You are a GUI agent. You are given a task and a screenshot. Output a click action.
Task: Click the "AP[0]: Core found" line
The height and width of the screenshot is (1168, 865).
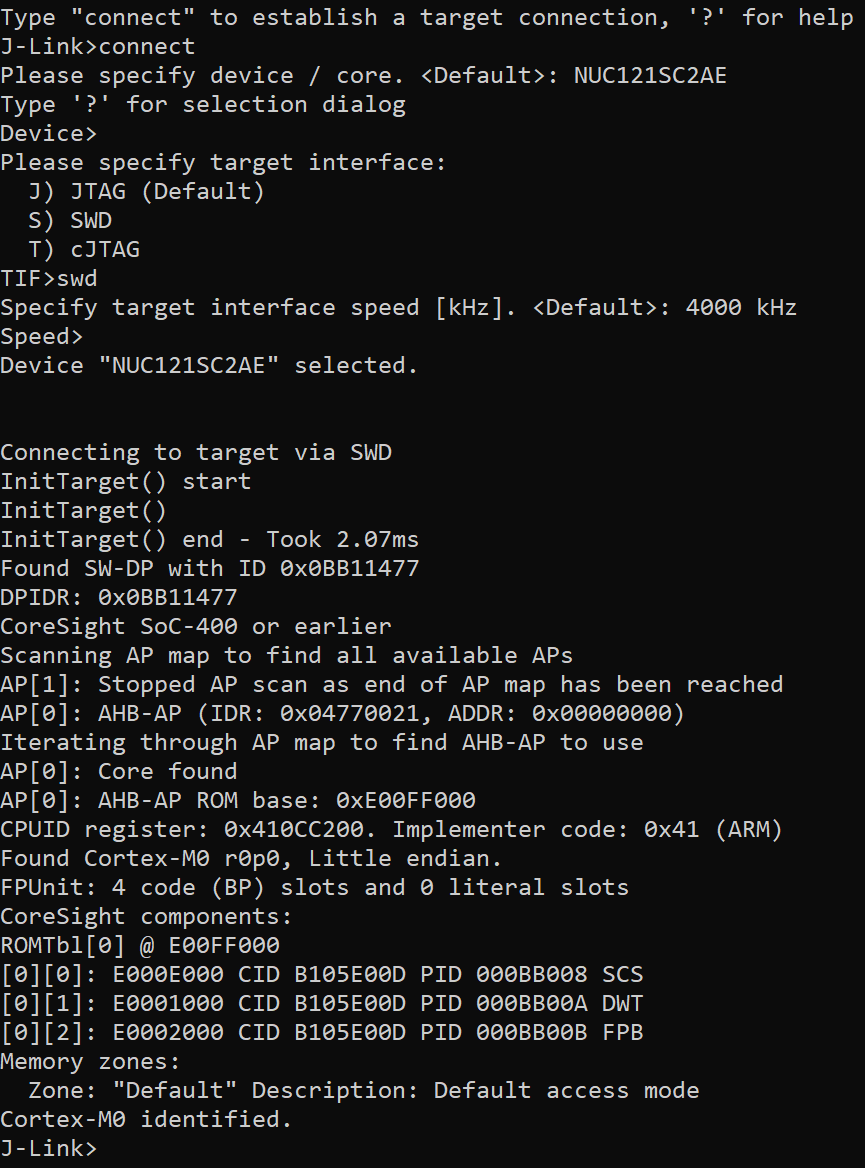[119, 771]
